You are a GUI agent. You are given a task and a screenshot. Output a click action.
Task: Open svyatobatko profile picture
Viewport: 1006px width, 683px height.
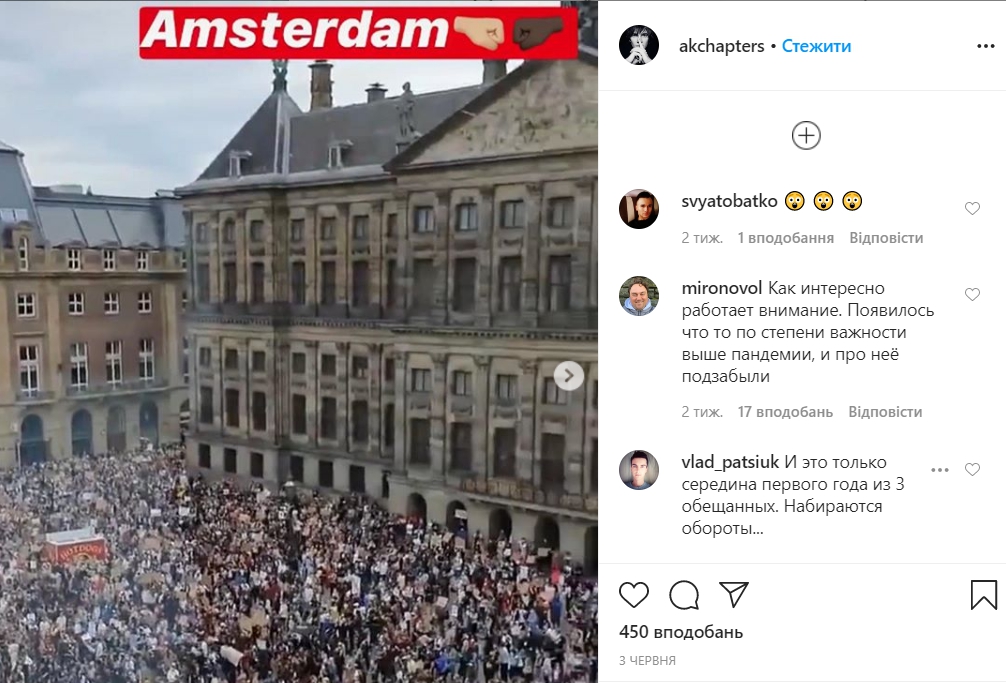pos(639,209)
